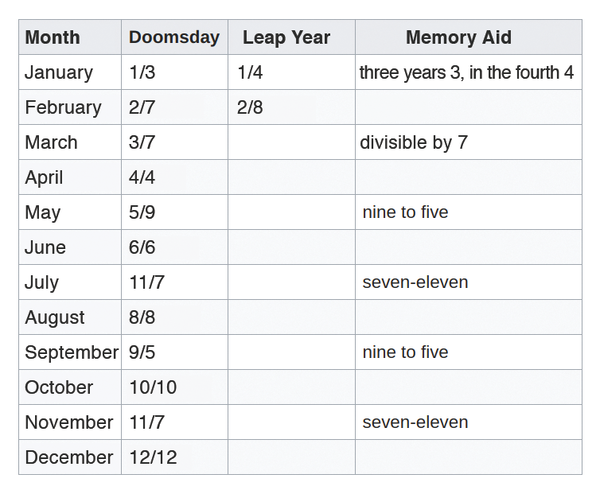
Task: Select the March doomsday 3/7 cell
Action: click(x=142, y=143)
